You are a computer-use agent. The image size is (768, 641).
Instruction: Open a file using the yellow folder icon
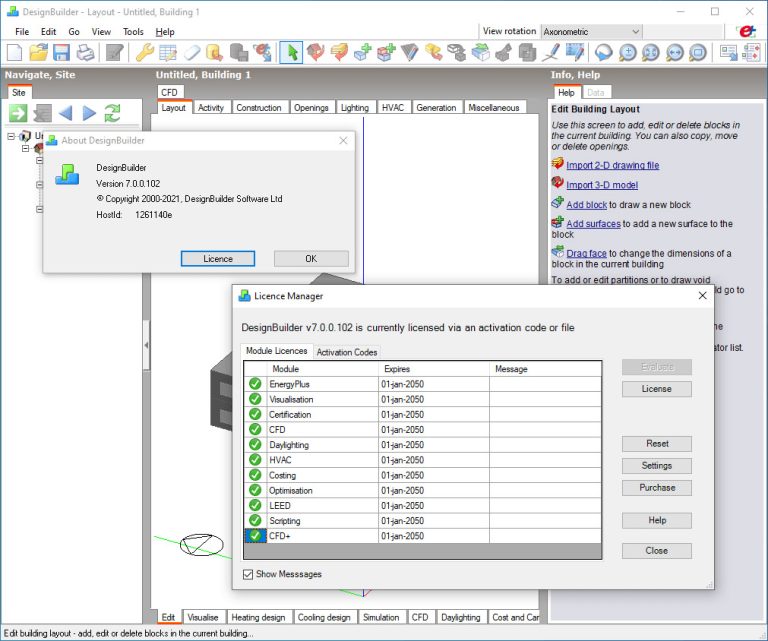click(38, 52)
